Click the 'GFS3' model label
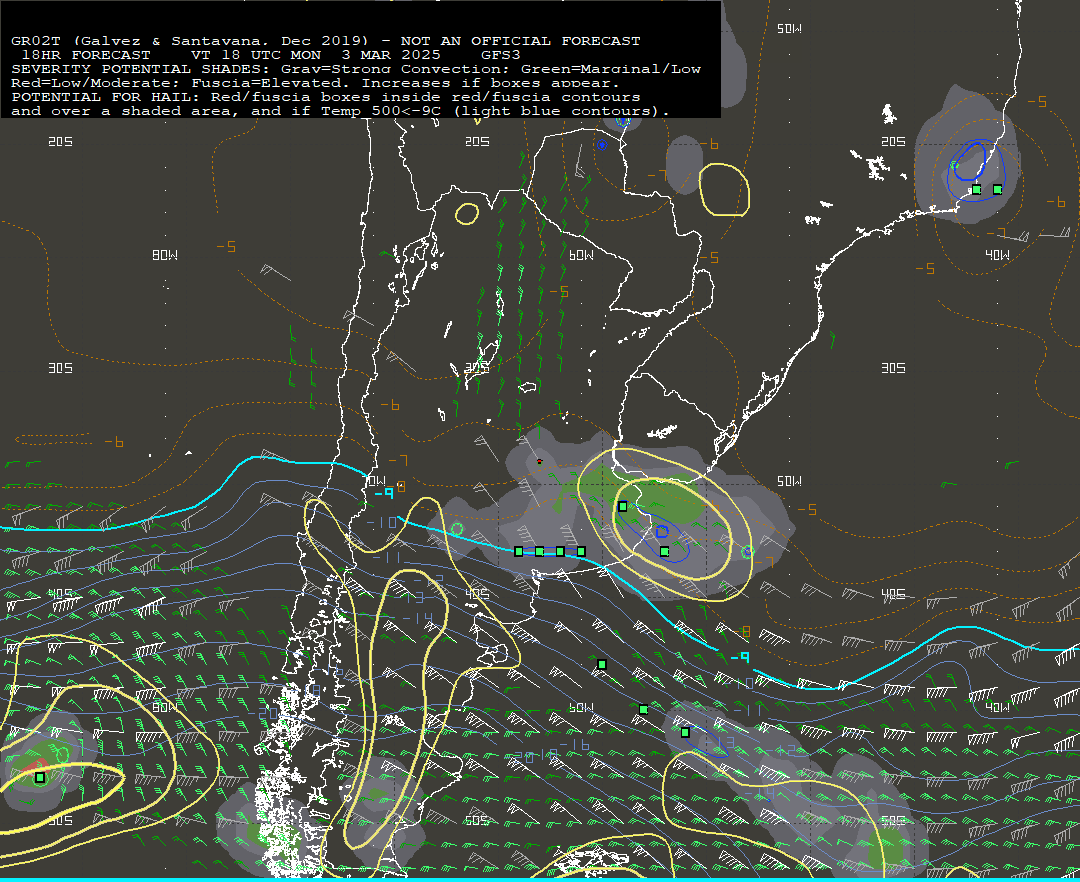The height and width of the screenshot is (882, 1080). point(501,55)
